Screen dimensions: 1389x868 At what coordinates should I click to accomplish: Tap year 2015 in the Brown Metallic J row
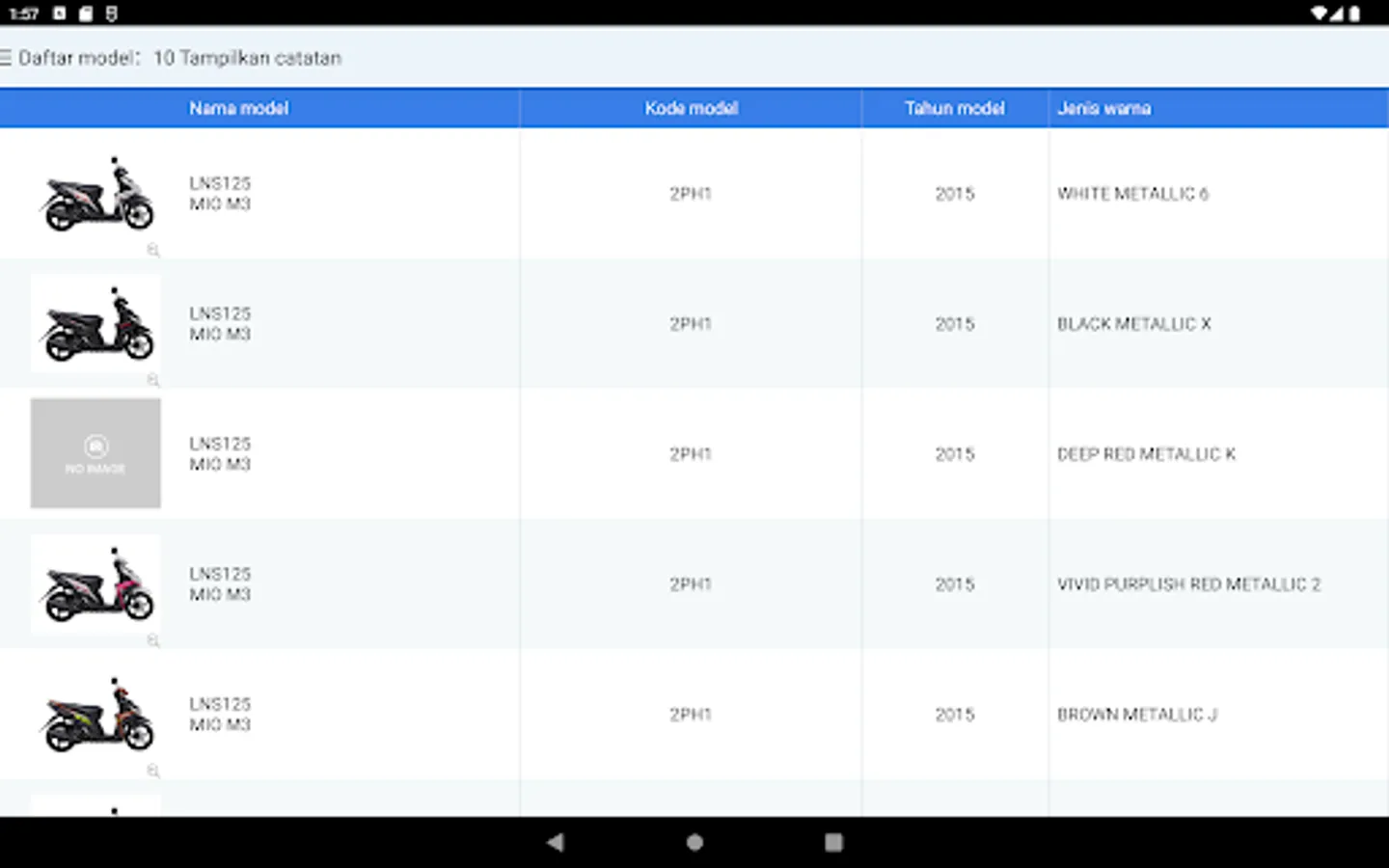[955, 715]
